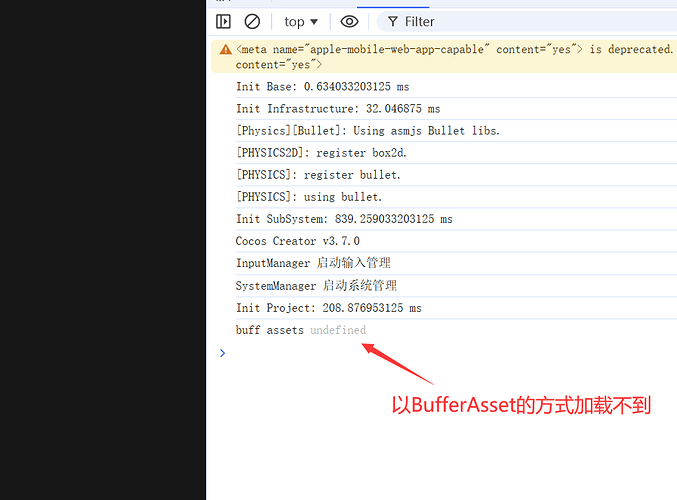Click the console prompt chevron
Image resolution: width=677 pixels, height=500 pixels.
pos(222,353)
